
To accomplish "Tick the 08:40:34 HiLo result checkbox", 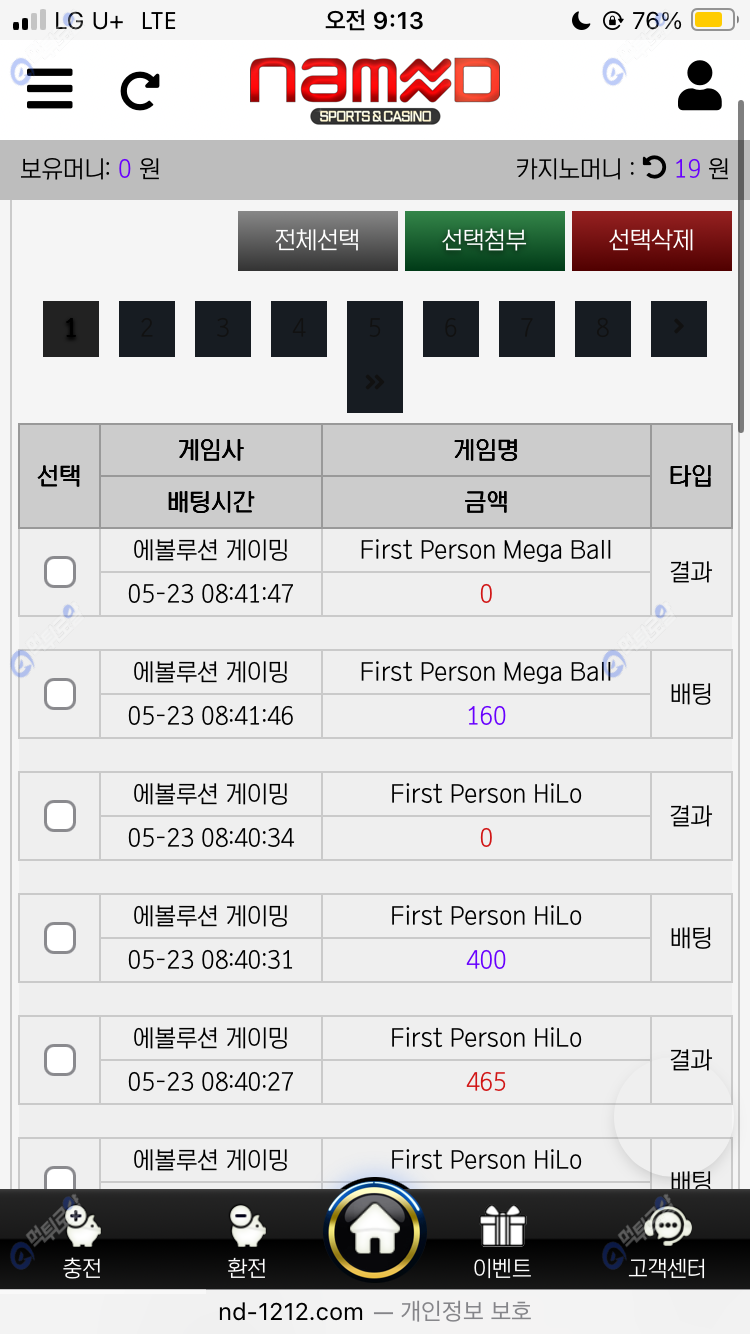I will point(60,816).
